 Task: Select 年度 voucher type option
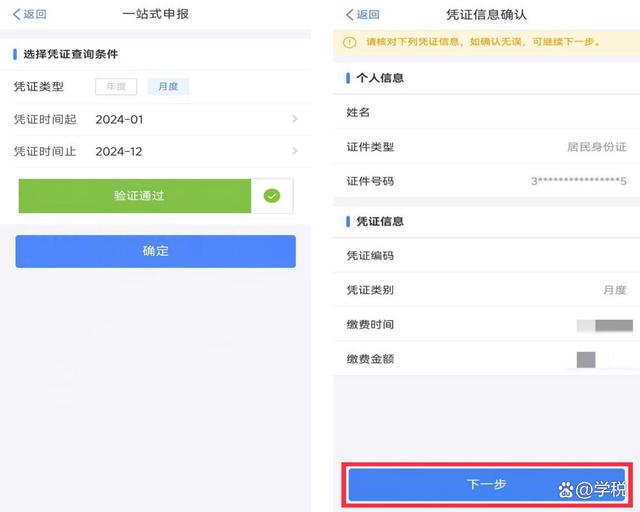(x=116, y=87)
